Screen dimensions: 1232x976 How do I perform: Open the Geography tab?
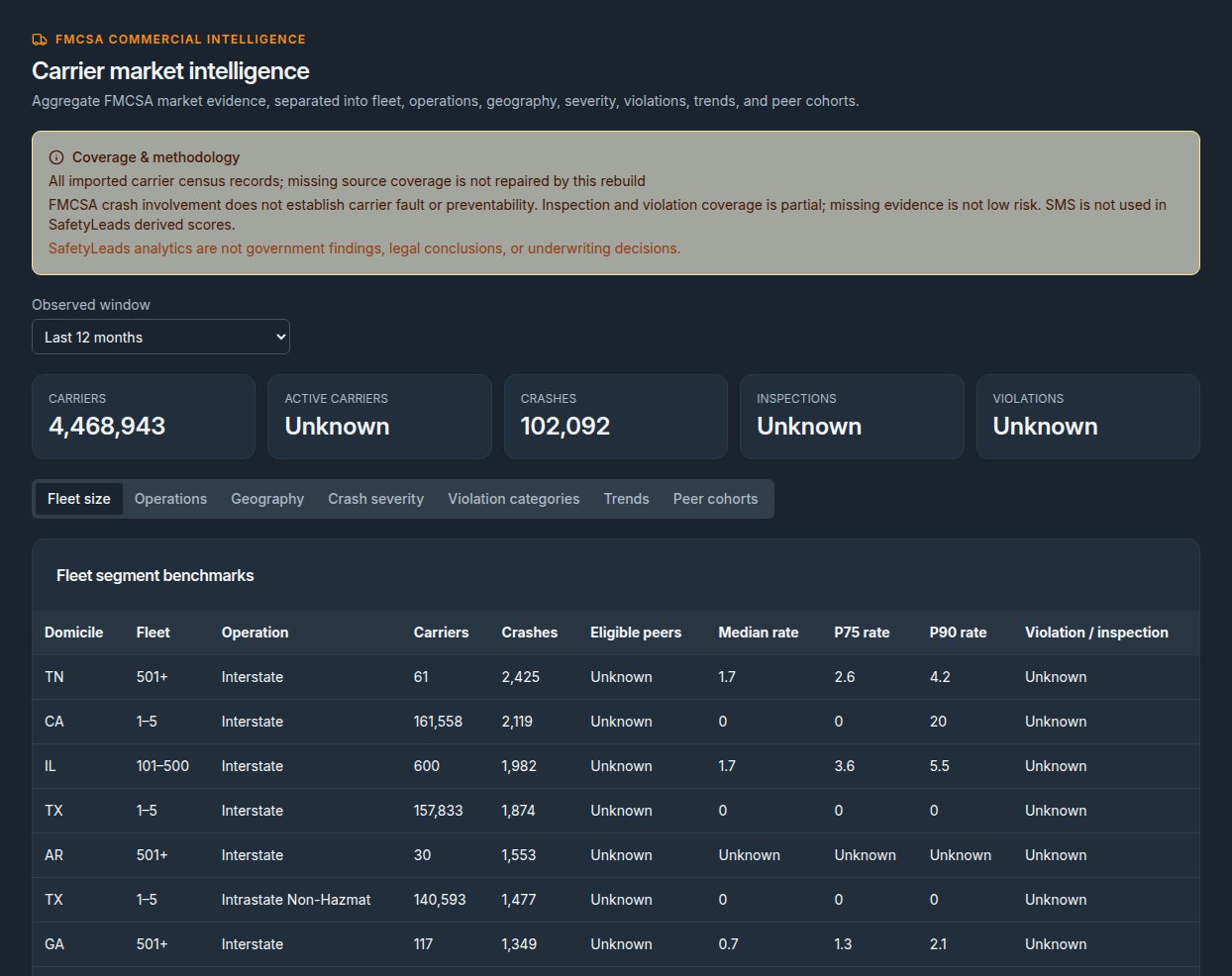(x=267, y=499)
